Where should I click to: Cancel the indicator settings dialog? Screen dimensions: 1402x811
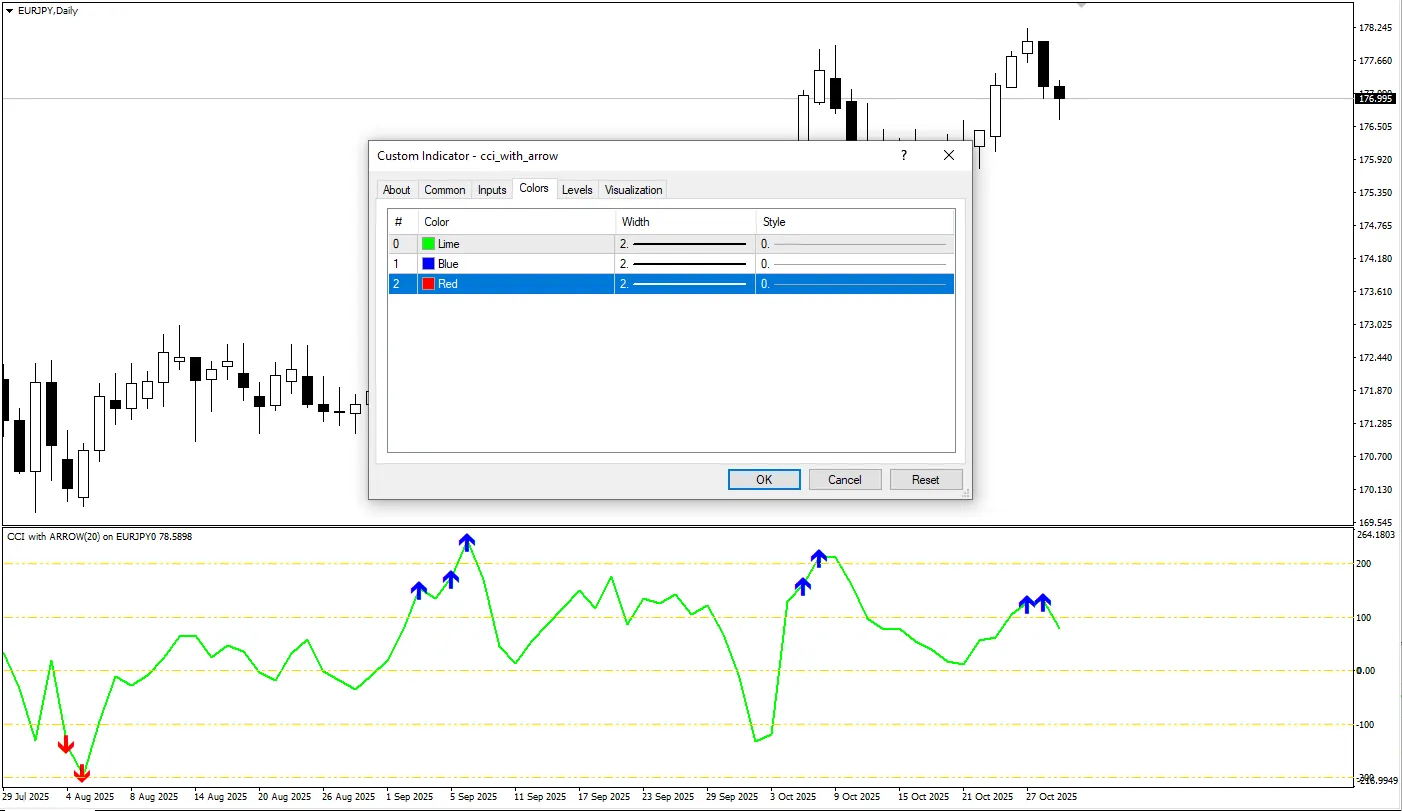[844, 480]
